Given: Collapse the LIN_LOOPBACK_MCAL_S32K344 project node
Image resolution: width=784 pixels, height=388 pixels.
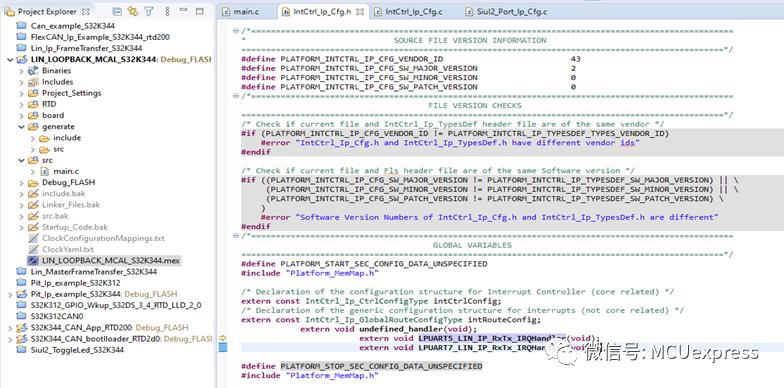Looking at the screenshot, I should coord(10,60).
